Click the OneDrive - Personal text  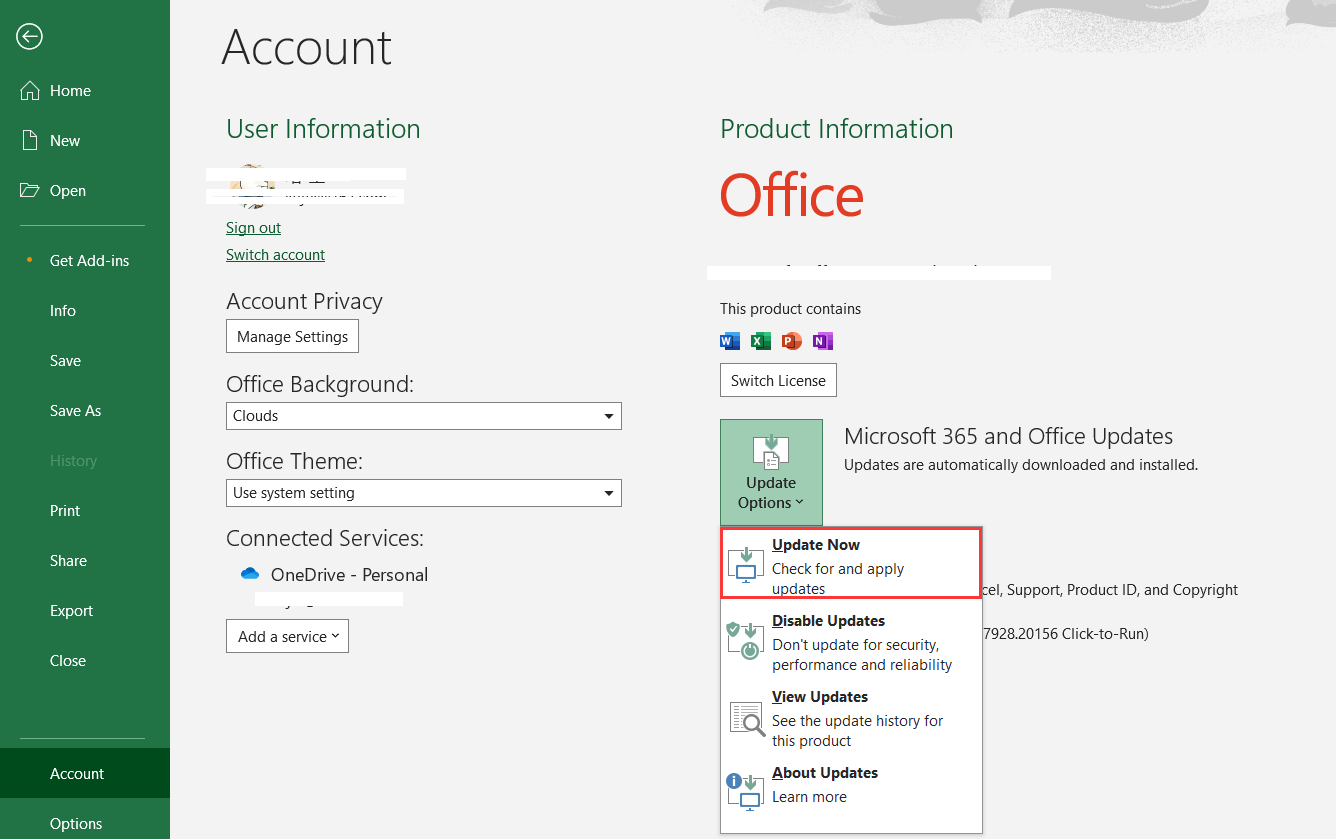click(x=349, y=575)
